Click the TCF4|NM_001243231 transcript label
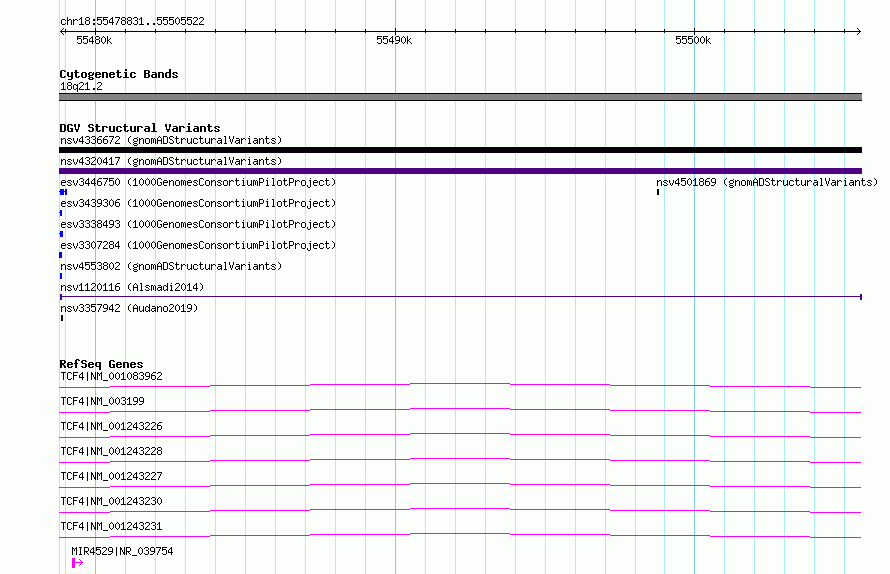This screenshot has width=890, height=574. point(111,526)
